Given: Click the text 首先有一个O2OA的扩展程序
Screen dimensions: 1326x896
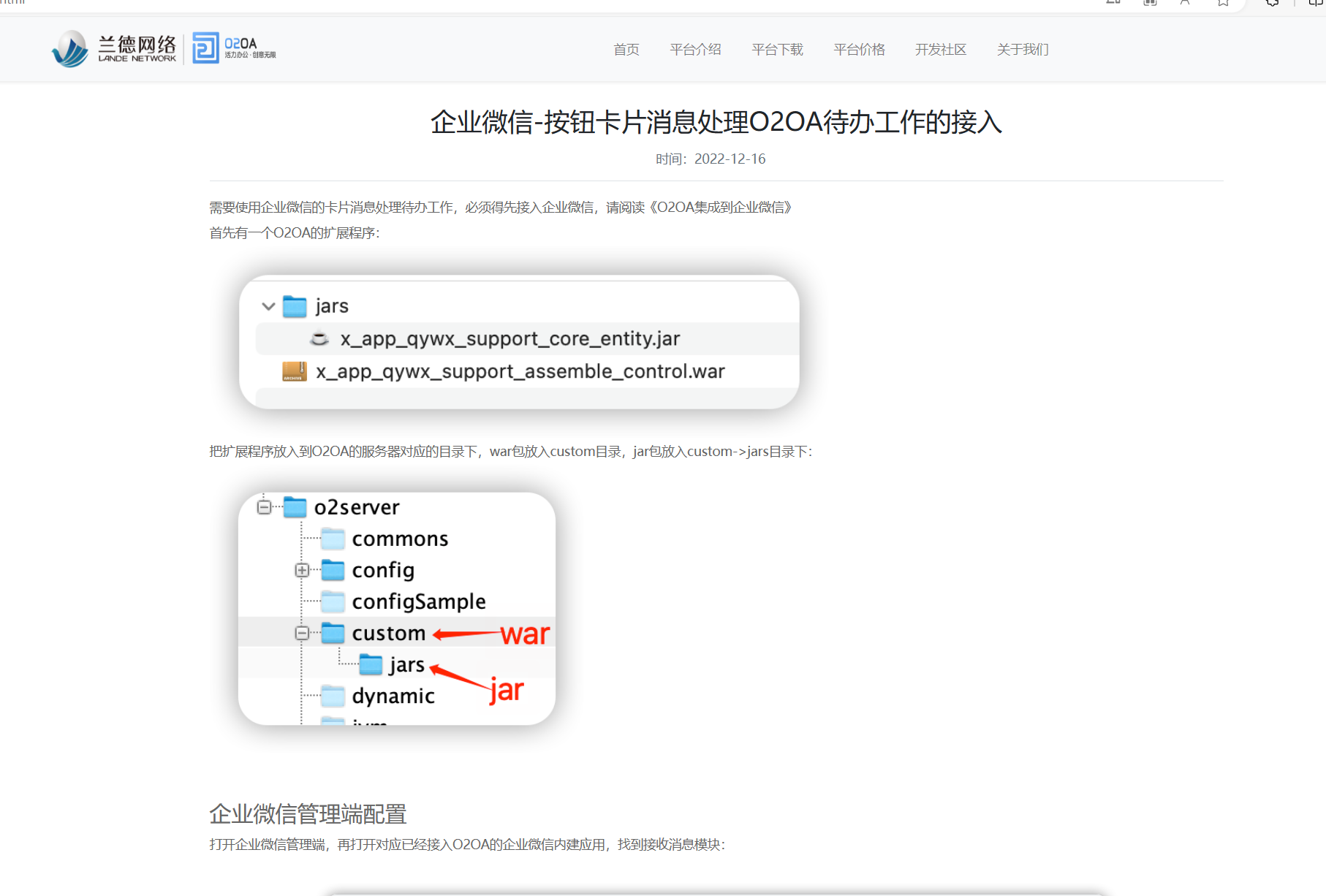Looking at the screenshot, I should tap(295, 233).
